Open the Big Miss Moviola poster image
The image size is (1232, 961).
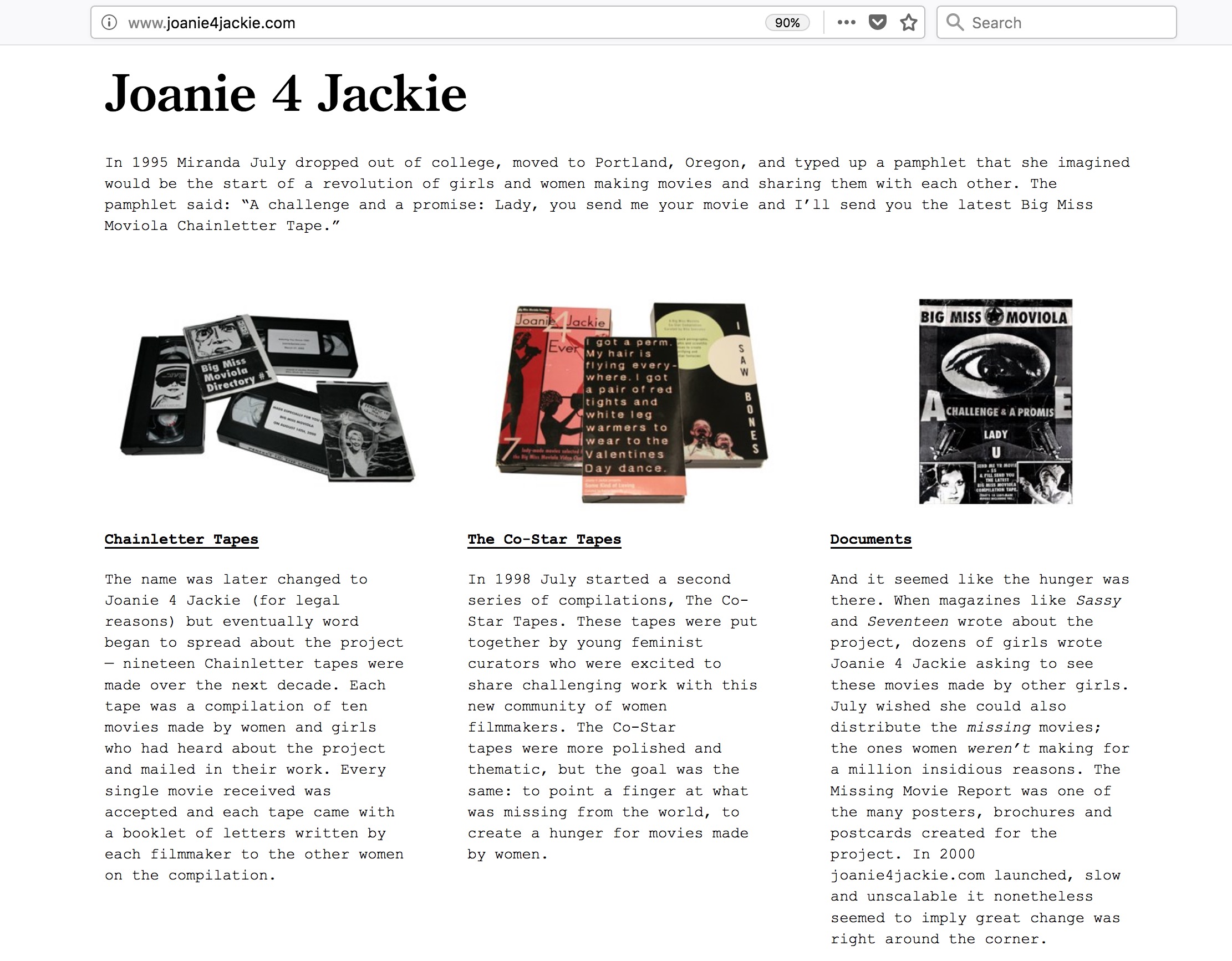(995, 402)
